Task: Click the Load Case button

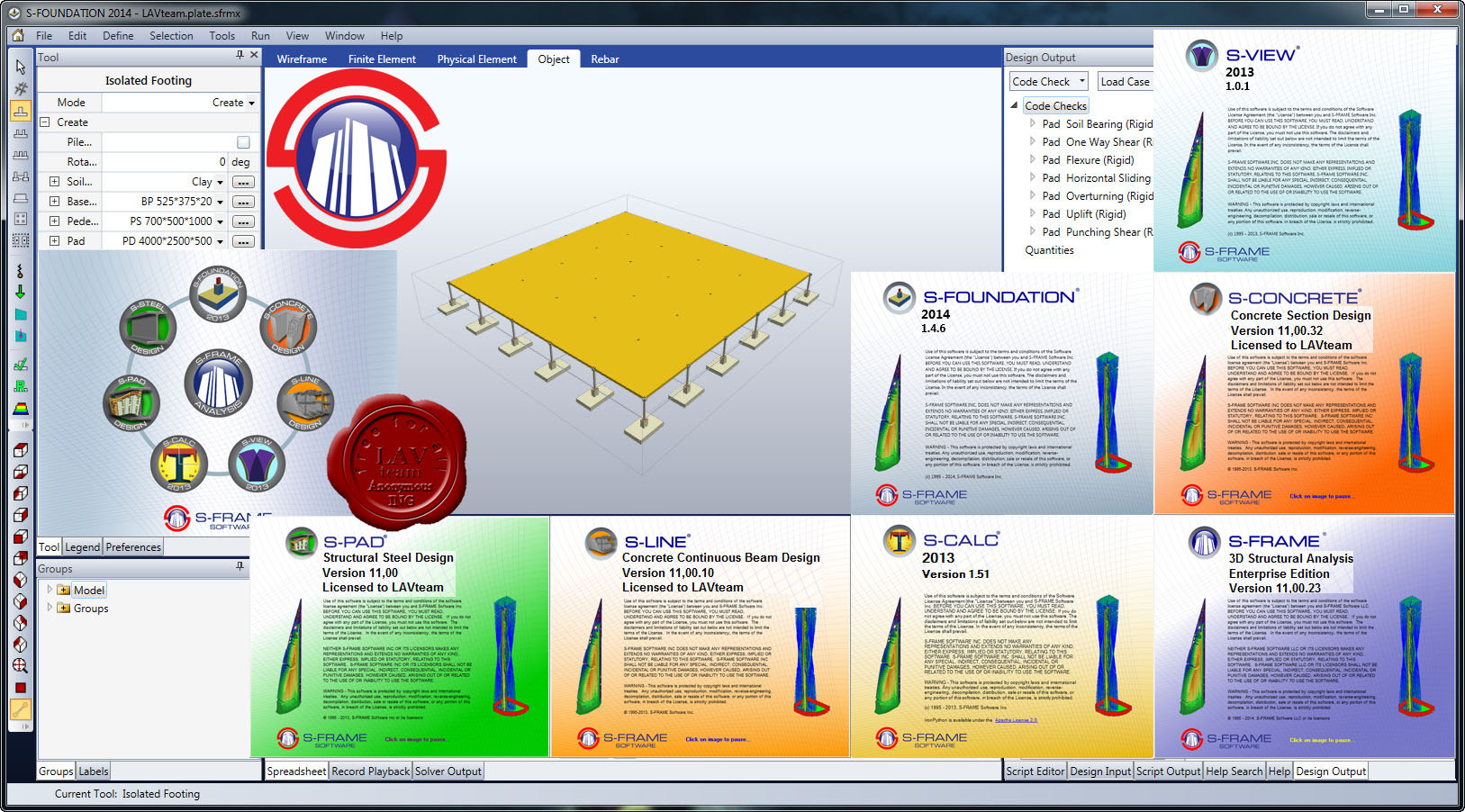Action: [1125, 82]
